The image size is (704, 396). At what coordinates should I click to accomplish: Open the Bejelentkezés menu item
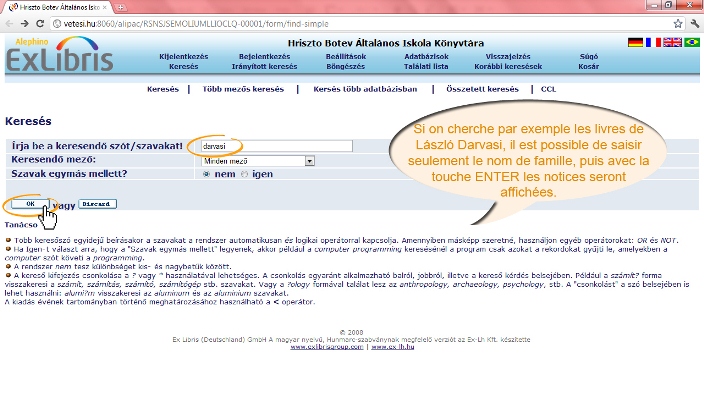click(x=264, y=57)
